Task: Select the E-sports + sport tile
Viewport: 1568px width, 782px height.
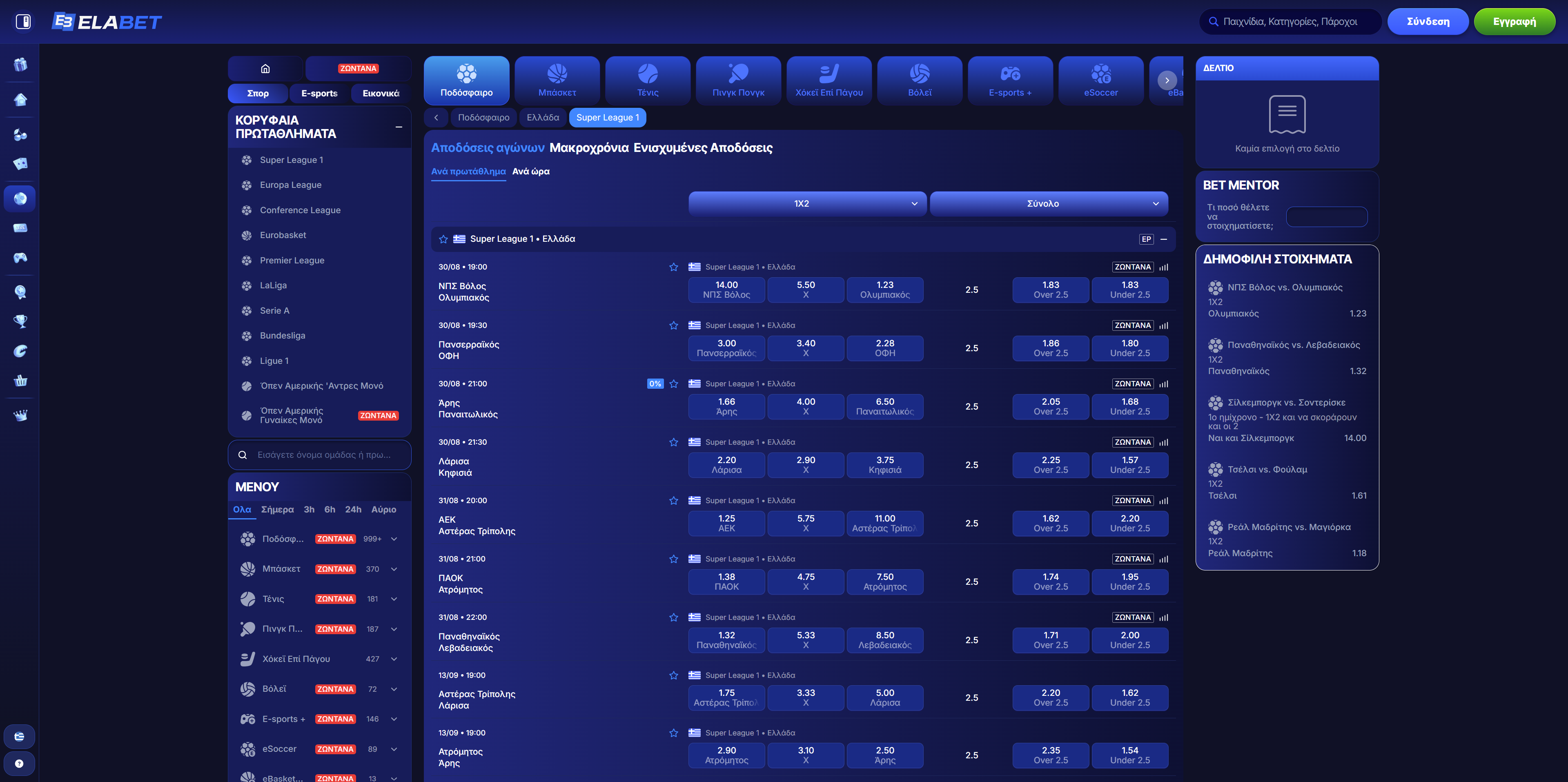Action: point(1011,80)
